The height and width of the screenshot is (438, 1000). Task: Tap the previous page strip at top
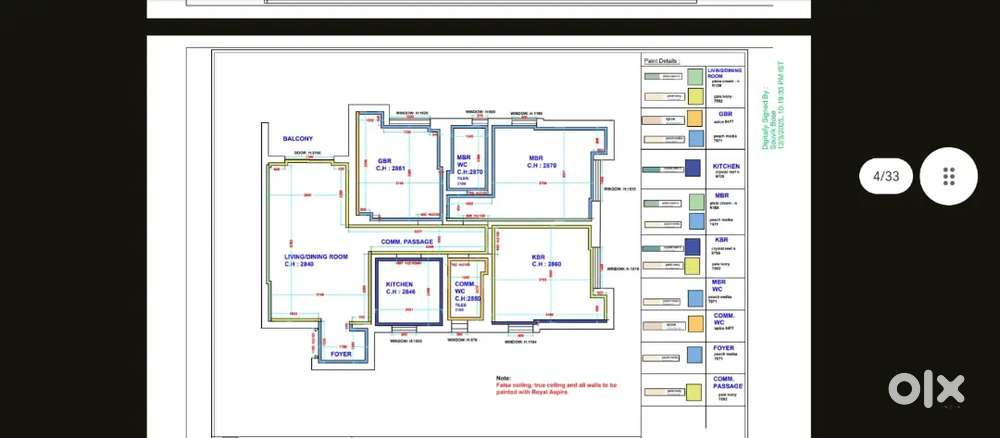point(478,8)
